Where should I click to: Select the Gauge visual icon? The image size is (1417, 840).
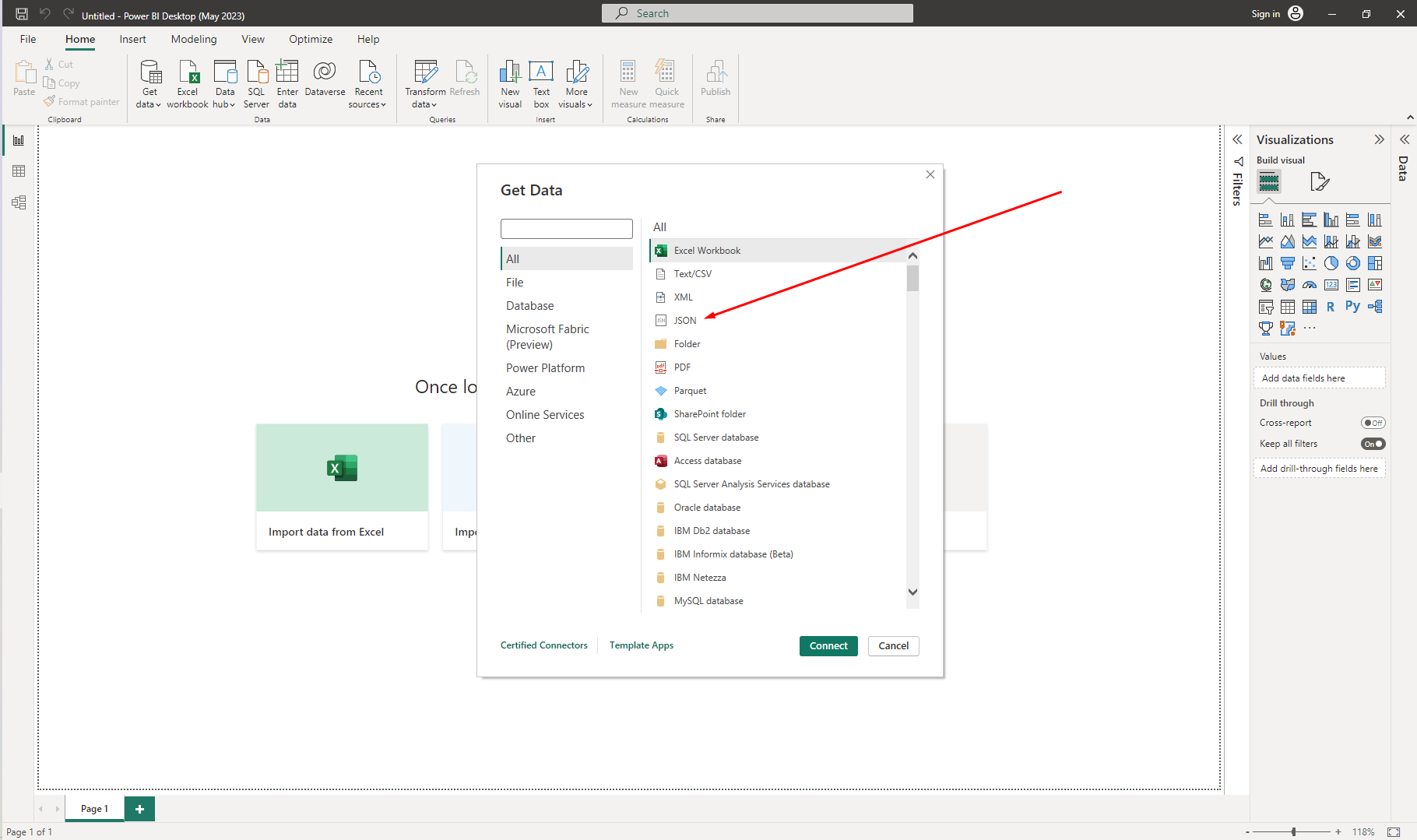coord(1310,286)
